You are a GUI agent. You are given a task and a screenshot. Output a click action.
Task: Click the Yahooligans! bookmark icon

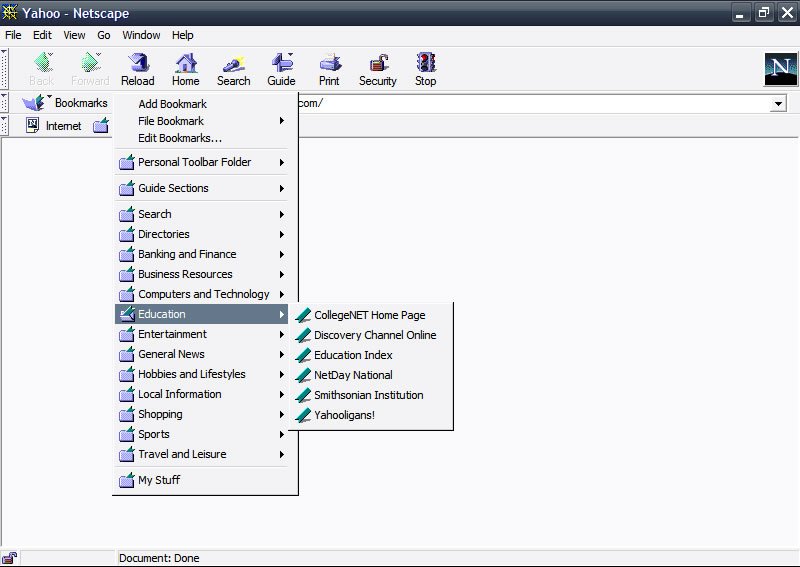(303, 415)
